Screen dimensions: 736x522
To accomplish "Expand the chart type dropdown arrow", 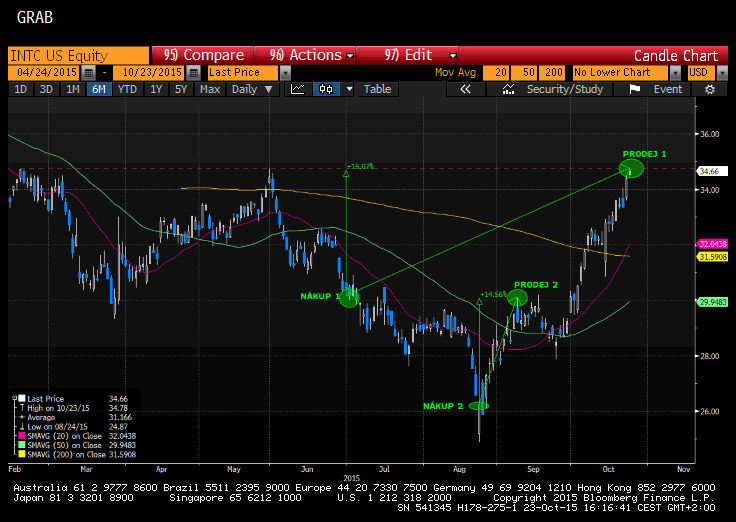I will [x=349, y=89].
